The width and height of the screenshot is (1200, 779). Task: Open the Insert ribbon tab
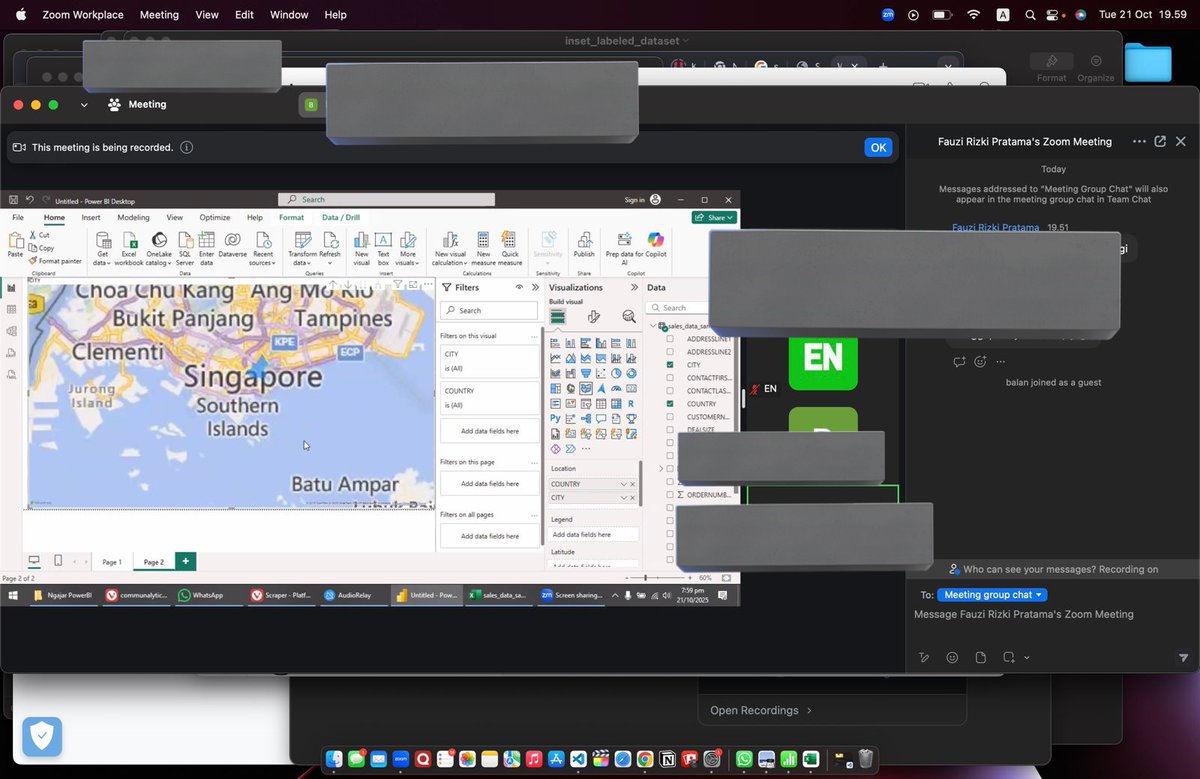tap(91, 217)
